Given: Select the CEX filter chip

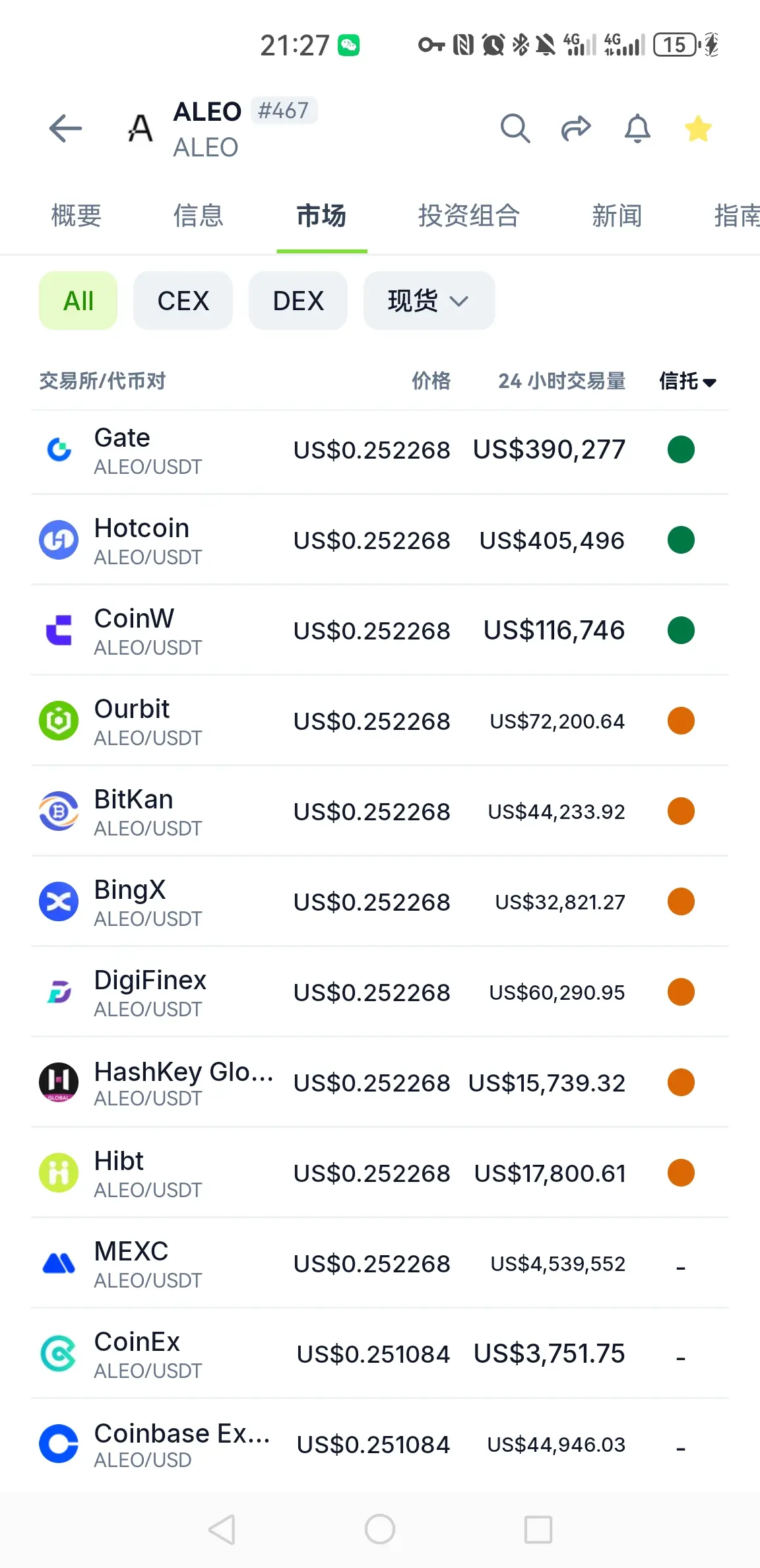Looking at the screenshot, I should point(183,301).
